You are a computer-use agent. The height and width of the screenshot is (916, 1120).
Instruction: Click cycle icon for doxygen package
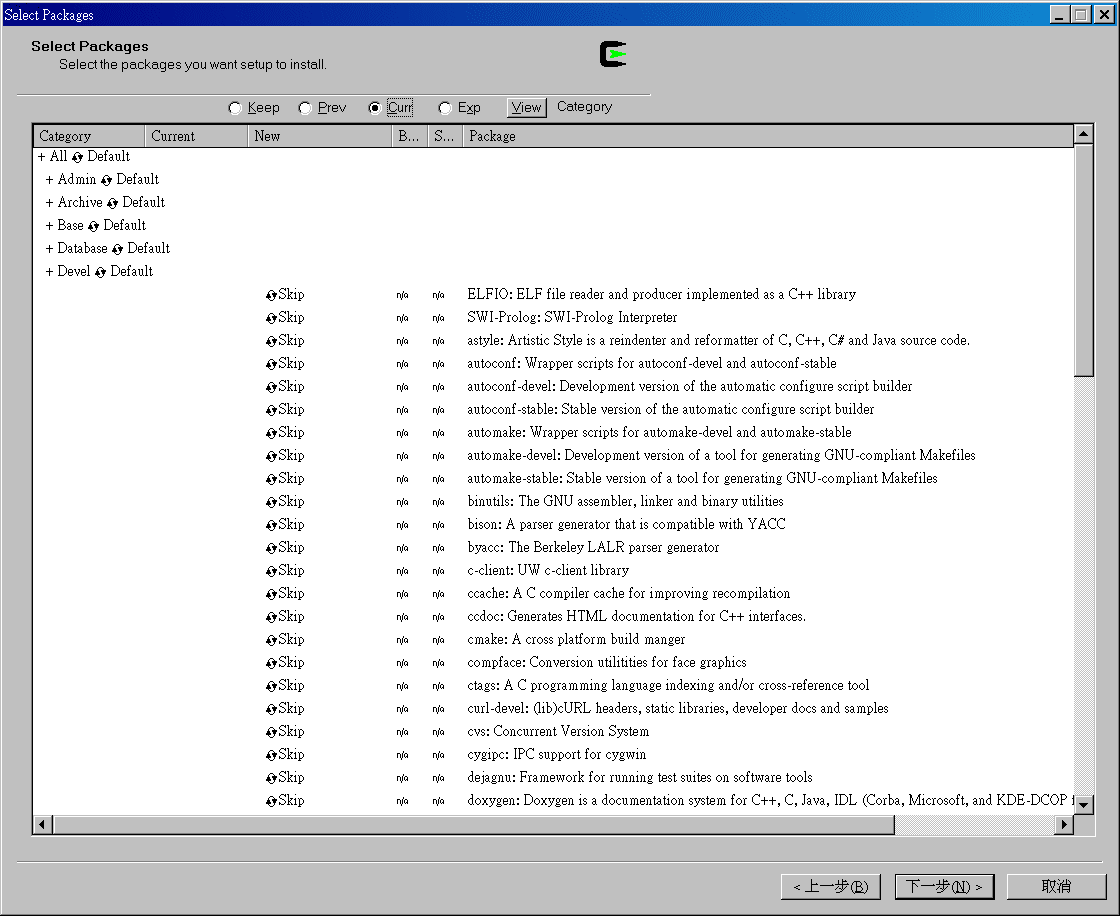pos(271,801)
